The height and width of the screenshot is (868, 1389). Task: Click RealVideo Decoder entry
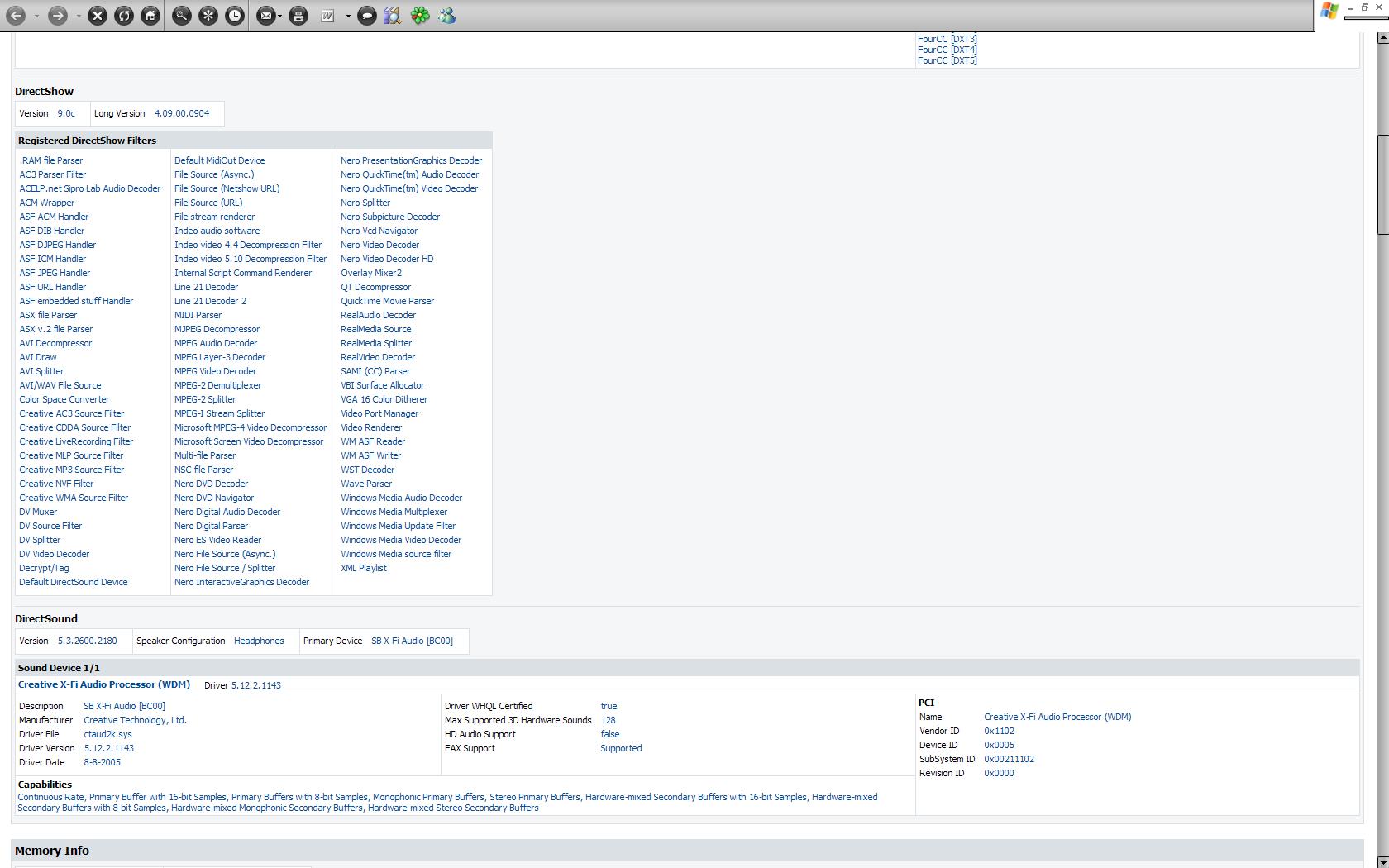coord(378,357)
